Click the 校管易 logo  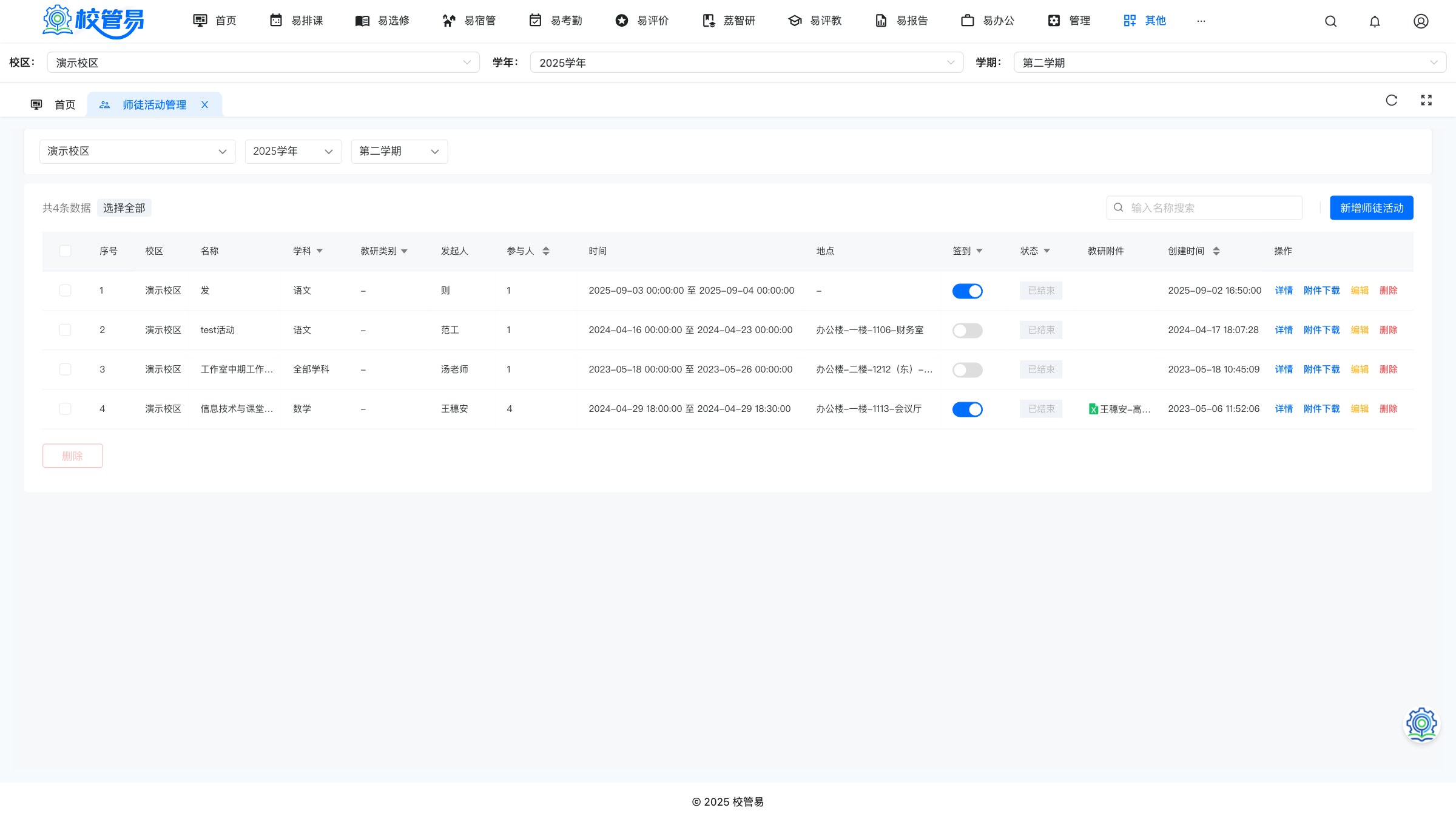point(93,21)
